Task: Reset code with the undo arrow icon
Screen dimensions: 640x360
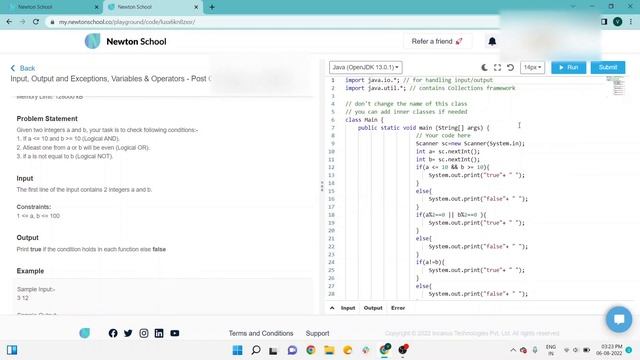Action: [x=510, y=67]
